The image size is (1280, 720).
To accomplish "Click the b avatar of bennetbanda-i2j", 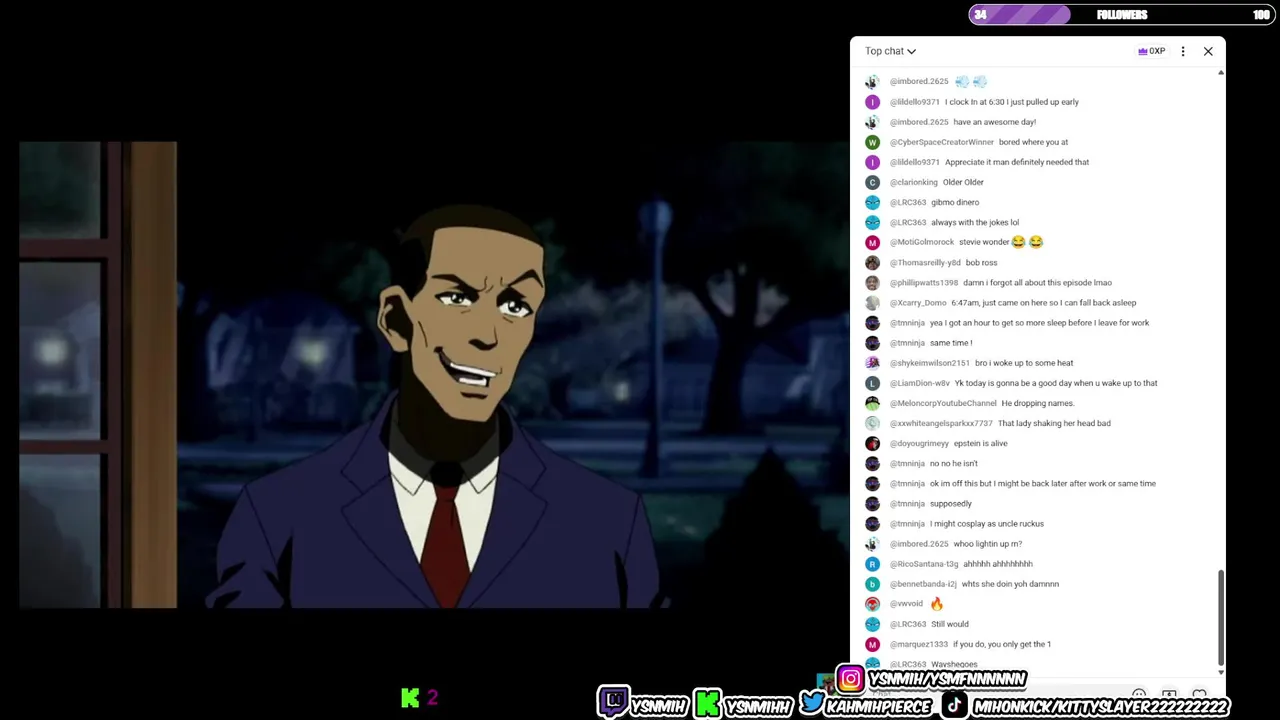I will click(872, 584).
